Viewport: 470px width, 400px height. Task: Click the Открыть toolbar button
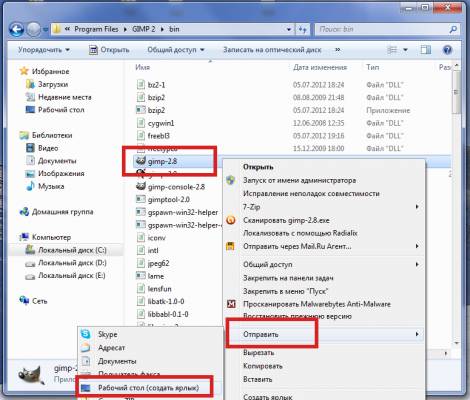(109, 50)
